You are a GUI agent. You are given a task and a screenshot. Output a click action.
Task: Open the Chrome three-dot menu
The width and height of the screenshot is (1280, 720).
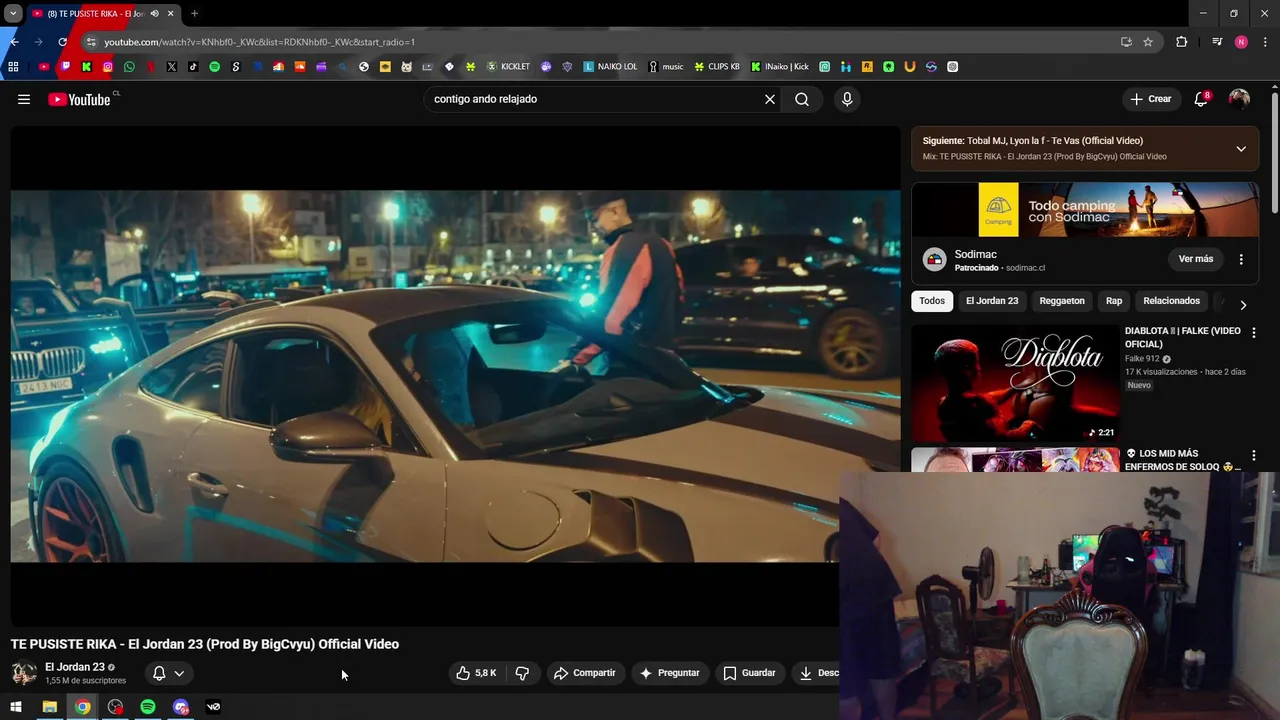(x=1265, y=42)
